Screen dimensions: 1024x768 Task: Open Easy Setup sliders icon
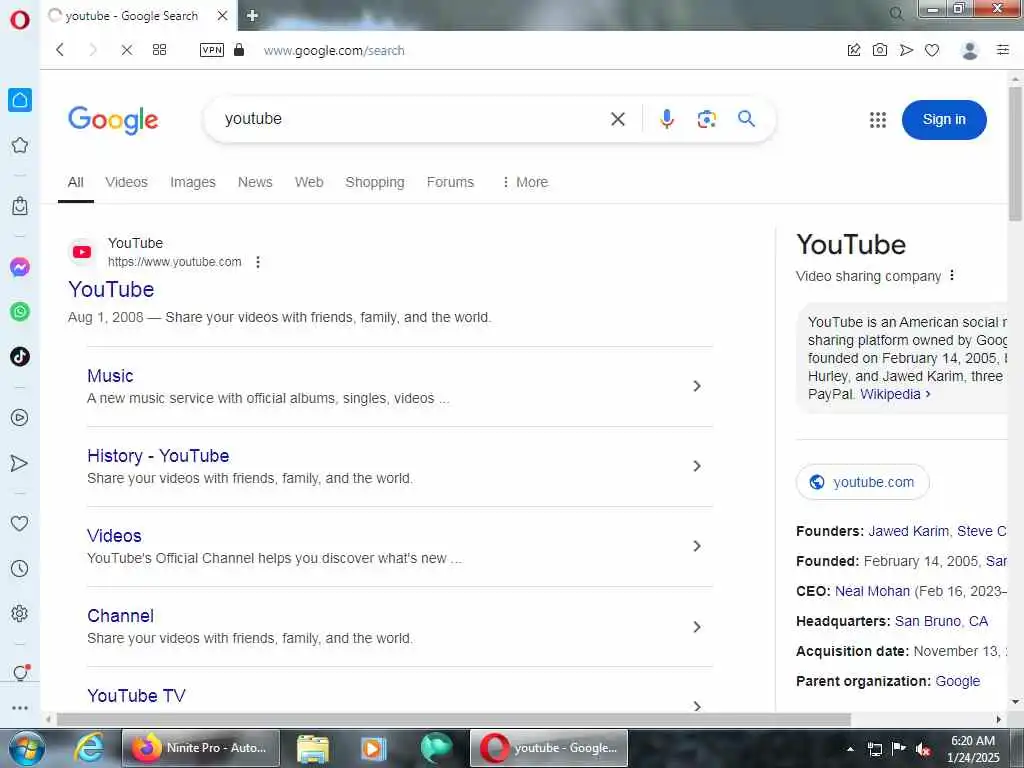click(1002, 50)
